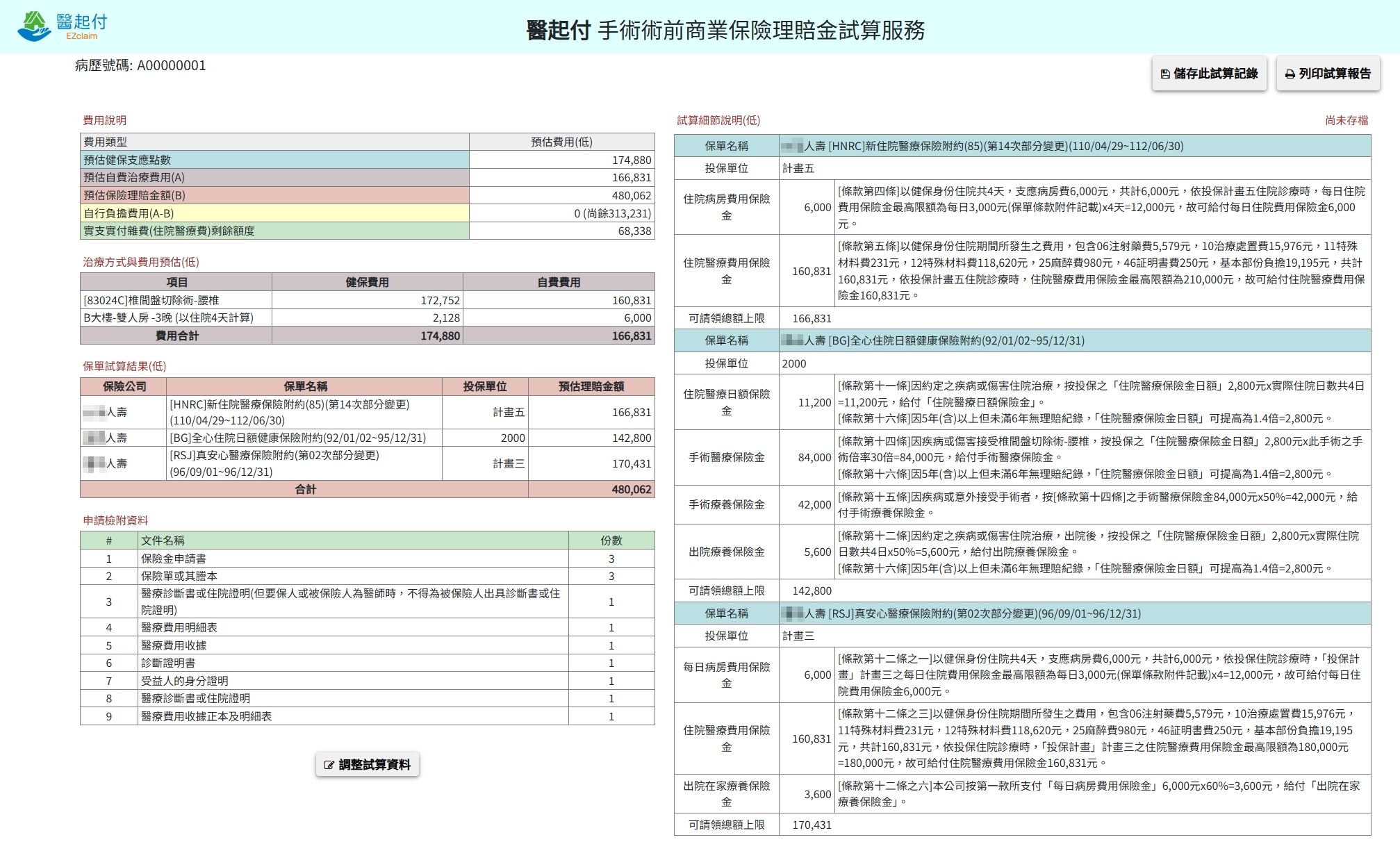
Task: Select health insurance fee 172,752
Action: [440, 300]
